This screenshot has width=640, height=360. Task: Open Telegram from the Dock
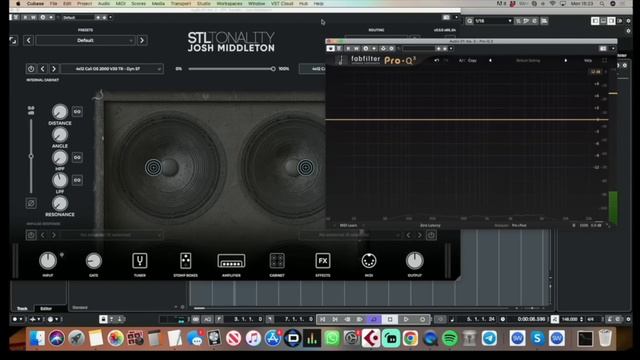(x=489, y=338)
